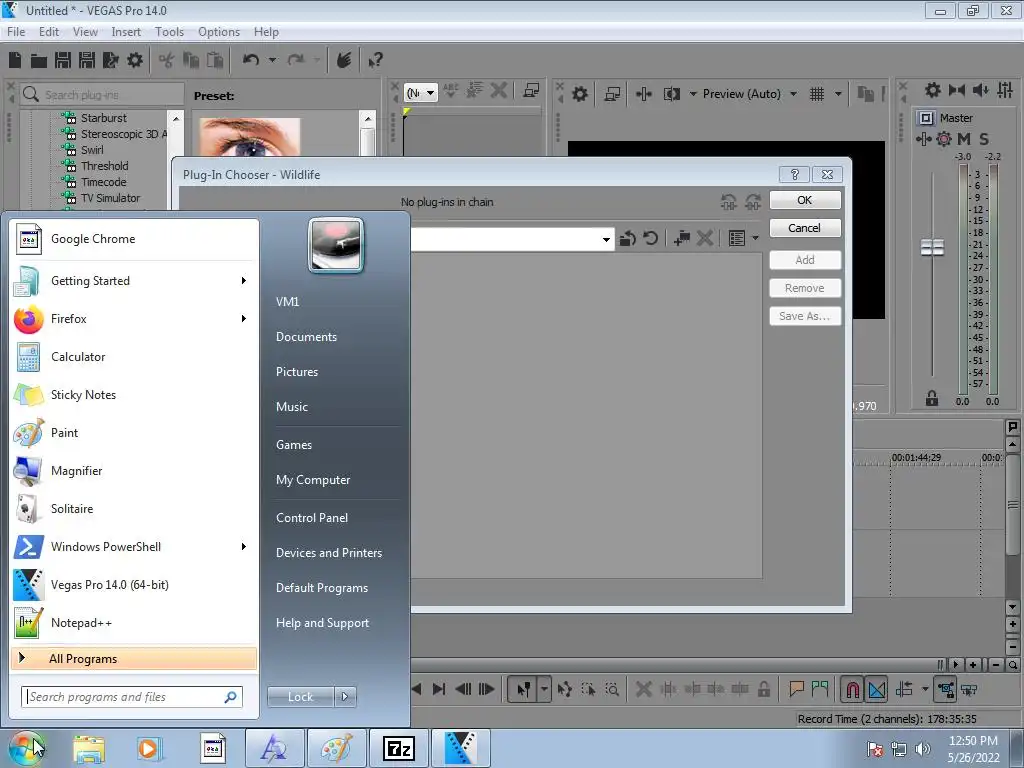Enable interactive tutorials hand icon

click(344, 60)
